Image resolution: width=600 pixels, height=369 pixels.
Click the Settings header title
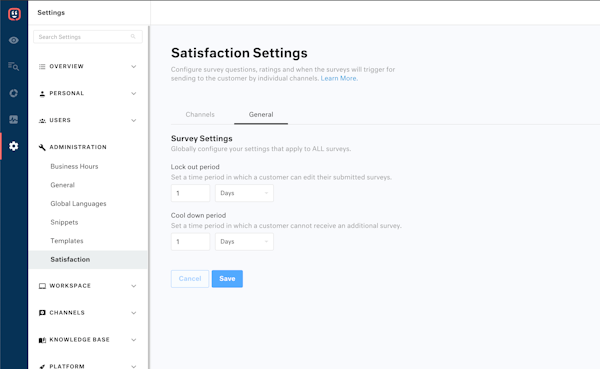tap(51, 13)
